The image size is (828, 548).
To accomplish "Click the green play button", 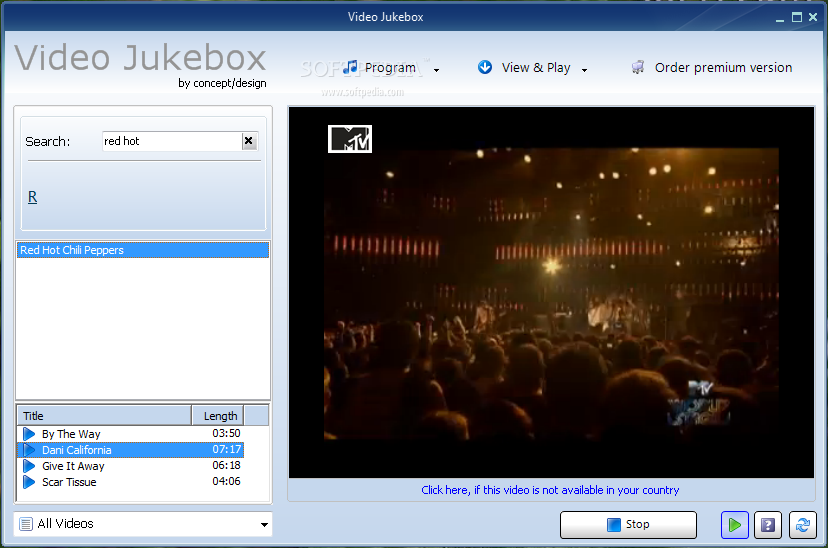I will pyautogui.click(x=735, y=525).
